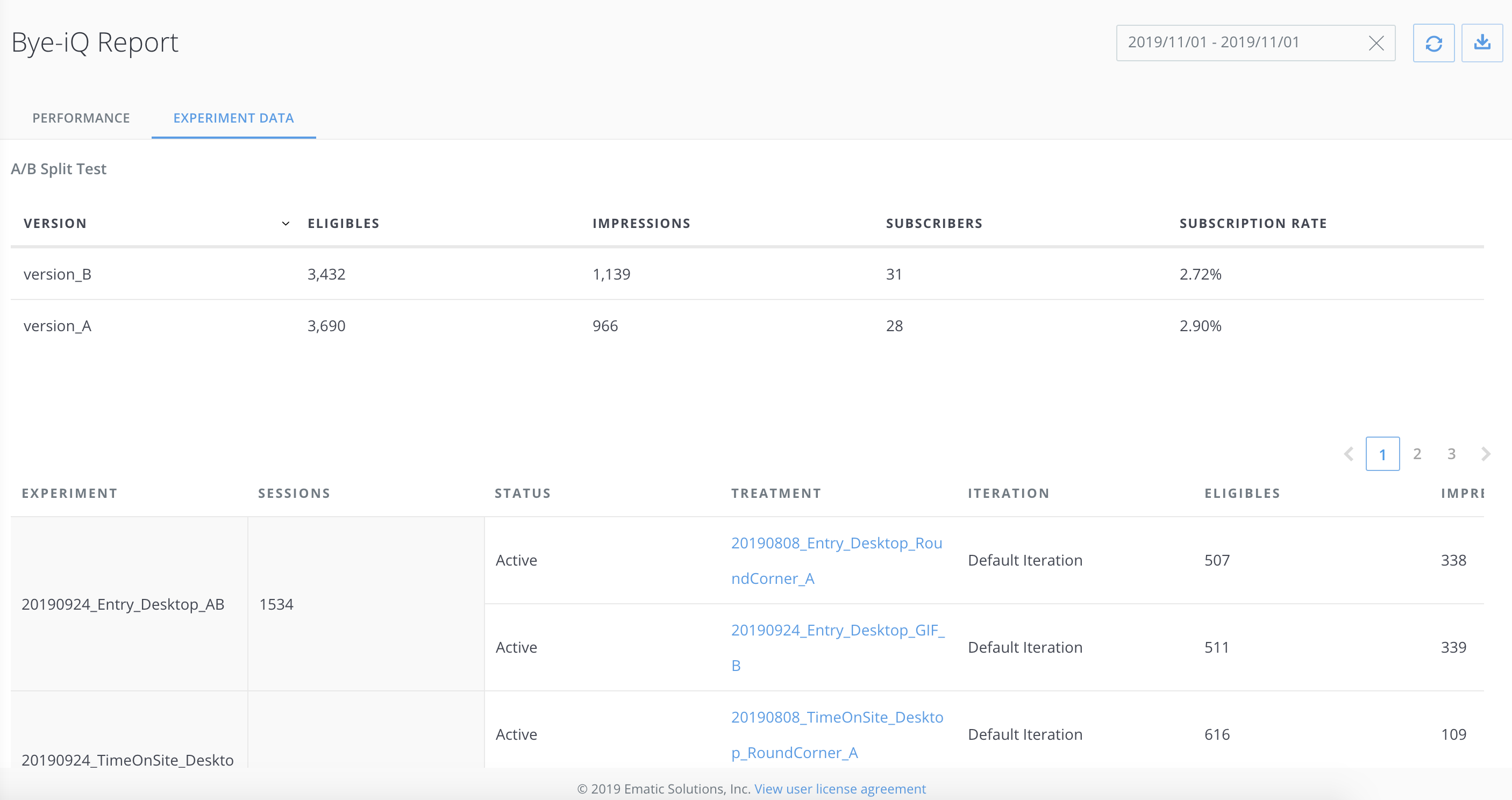The image size is (1512, 800).
Task: Click the download report icon
Action: [1482, 43]
